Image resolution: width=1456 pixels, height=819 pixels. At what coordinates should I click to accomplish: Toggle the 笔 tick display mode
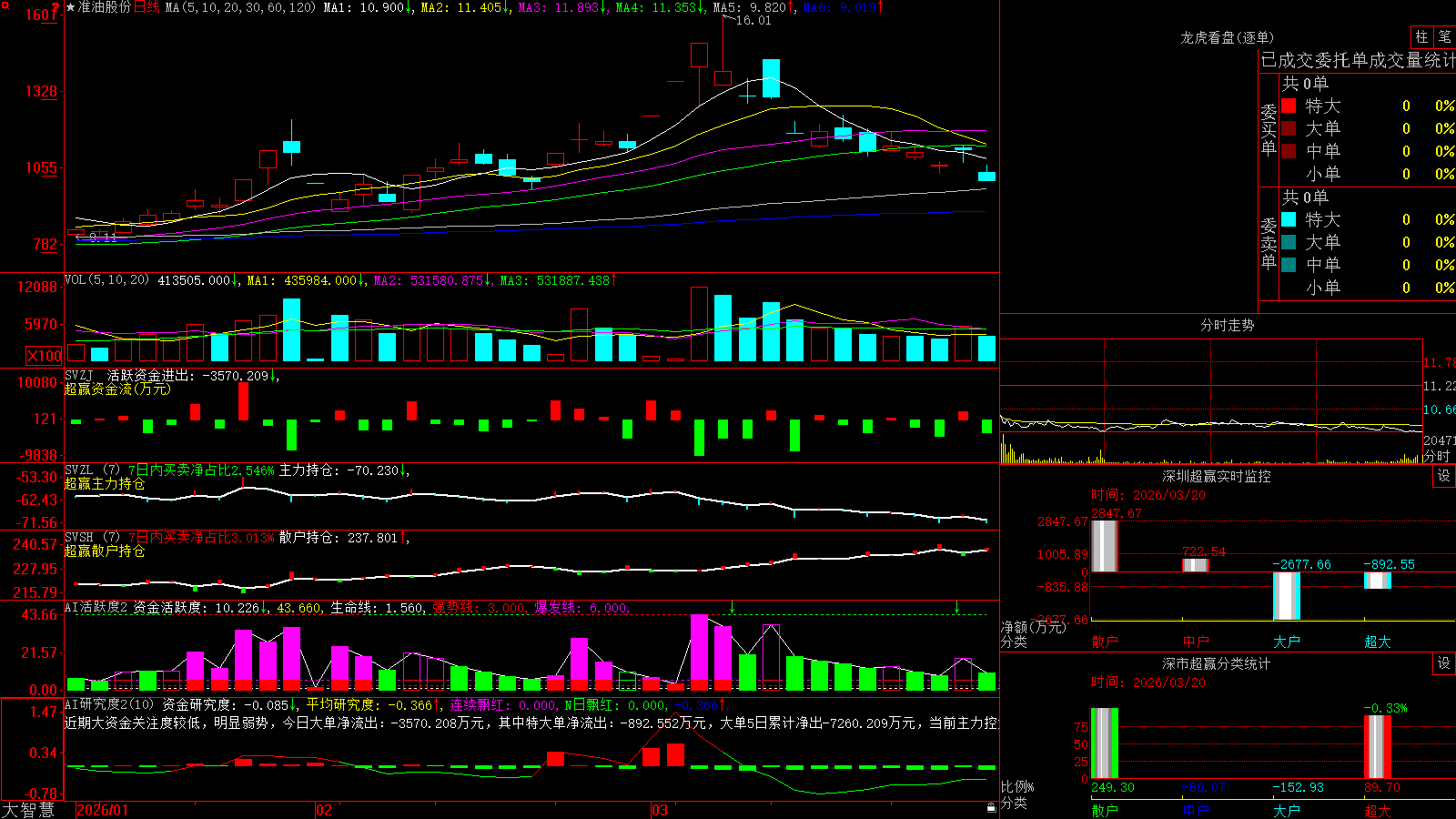(x=1444, y=36)
